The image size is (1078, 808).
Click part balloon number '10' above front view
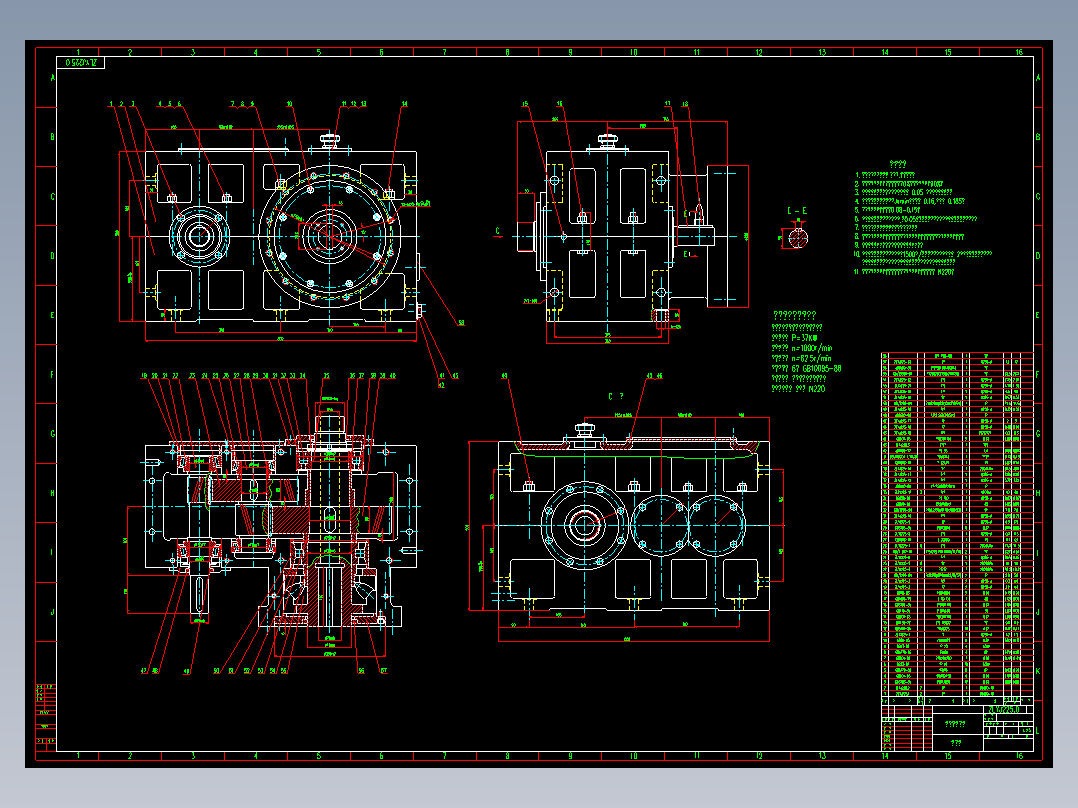pyautogui.click(x=289, y=104)
